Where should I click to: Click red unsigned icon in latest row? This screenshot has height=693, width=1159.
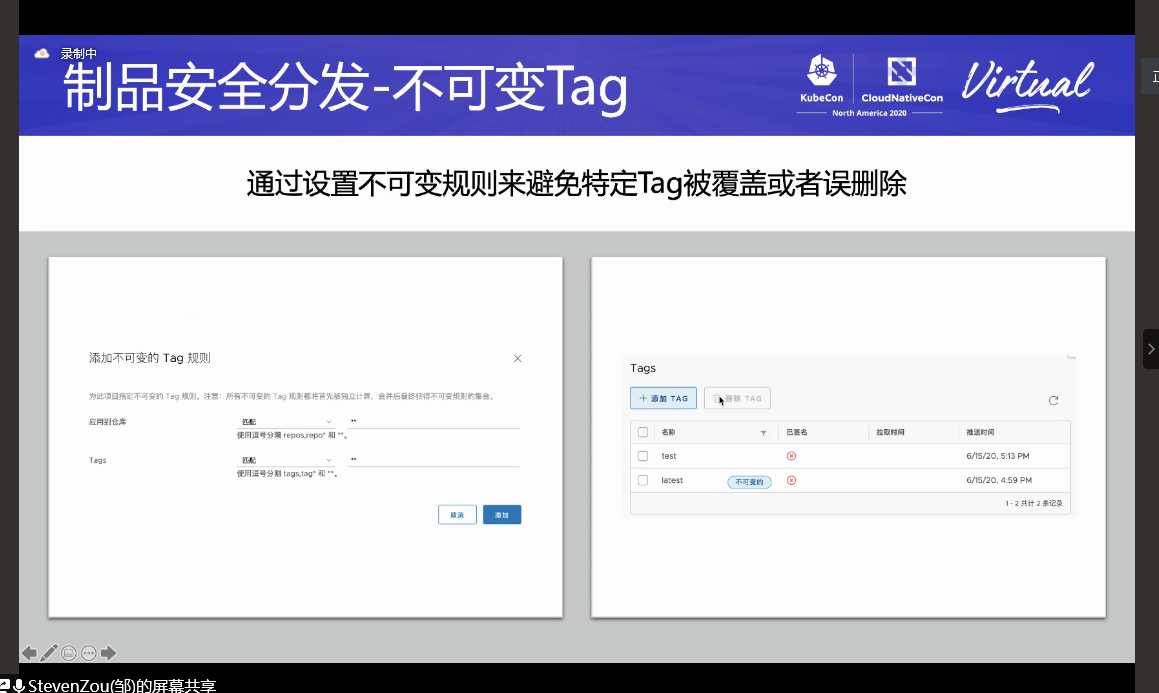792,480
